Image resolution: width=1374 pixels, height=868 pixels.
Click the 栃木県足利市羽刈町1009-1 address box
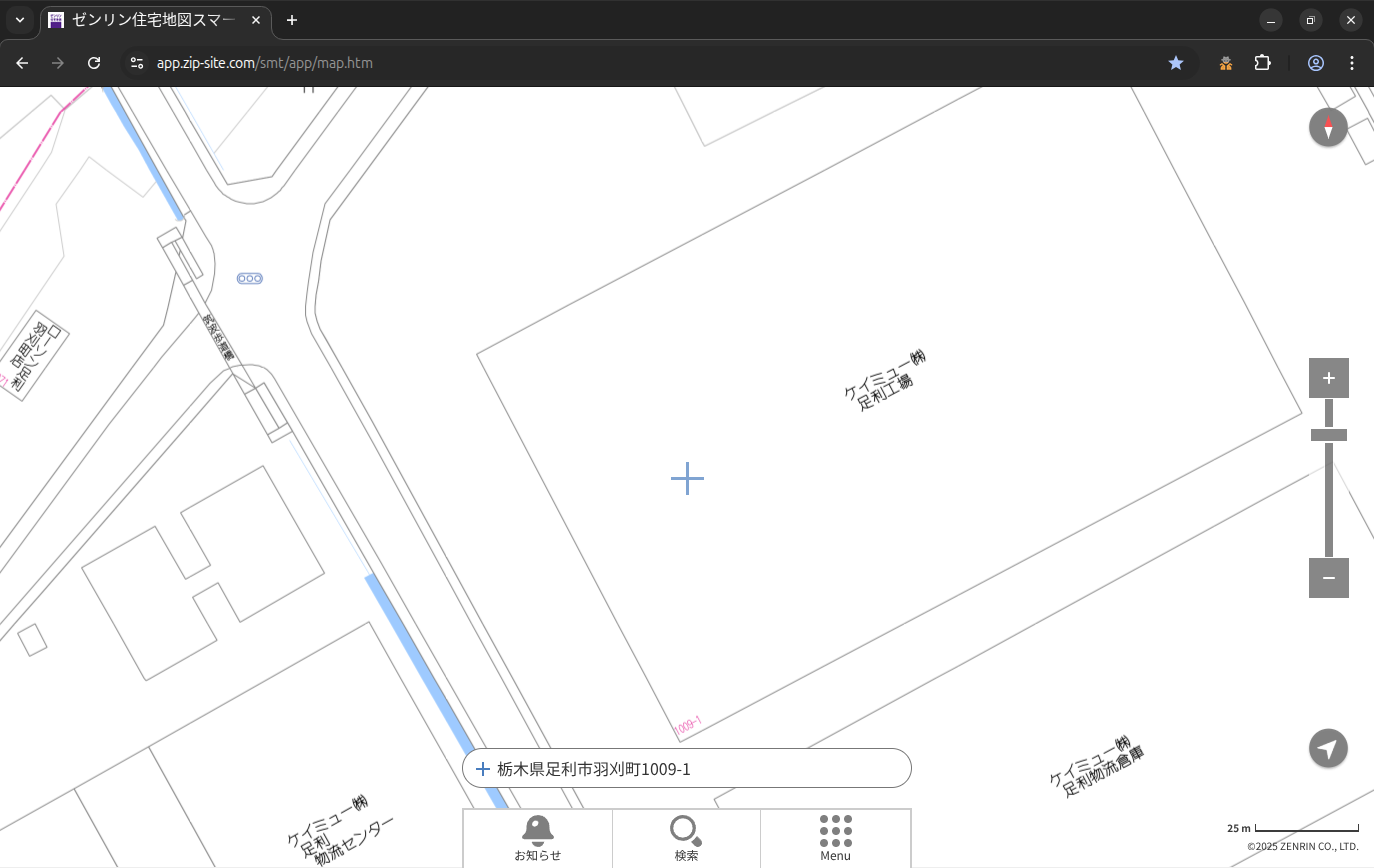[x=686, y=768]
